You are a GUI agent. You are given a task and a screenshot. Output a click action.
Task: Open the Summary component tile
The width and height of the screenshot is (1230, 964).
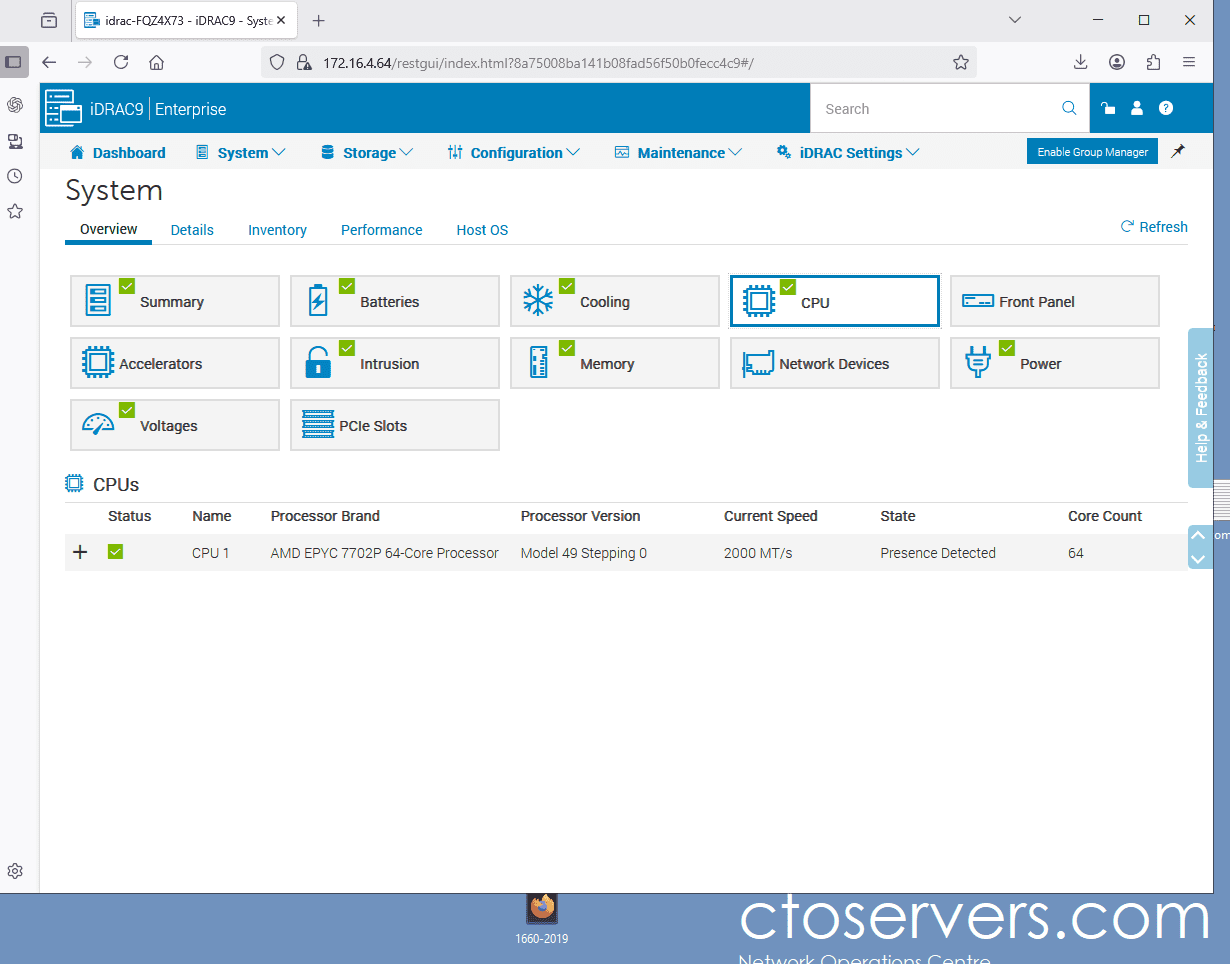pos(174,301)
